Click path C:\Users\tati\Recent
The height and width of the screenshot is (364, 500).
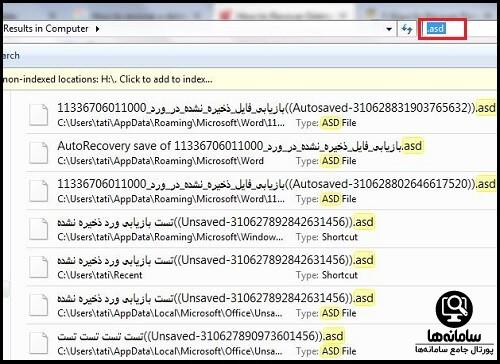(100, 275)
